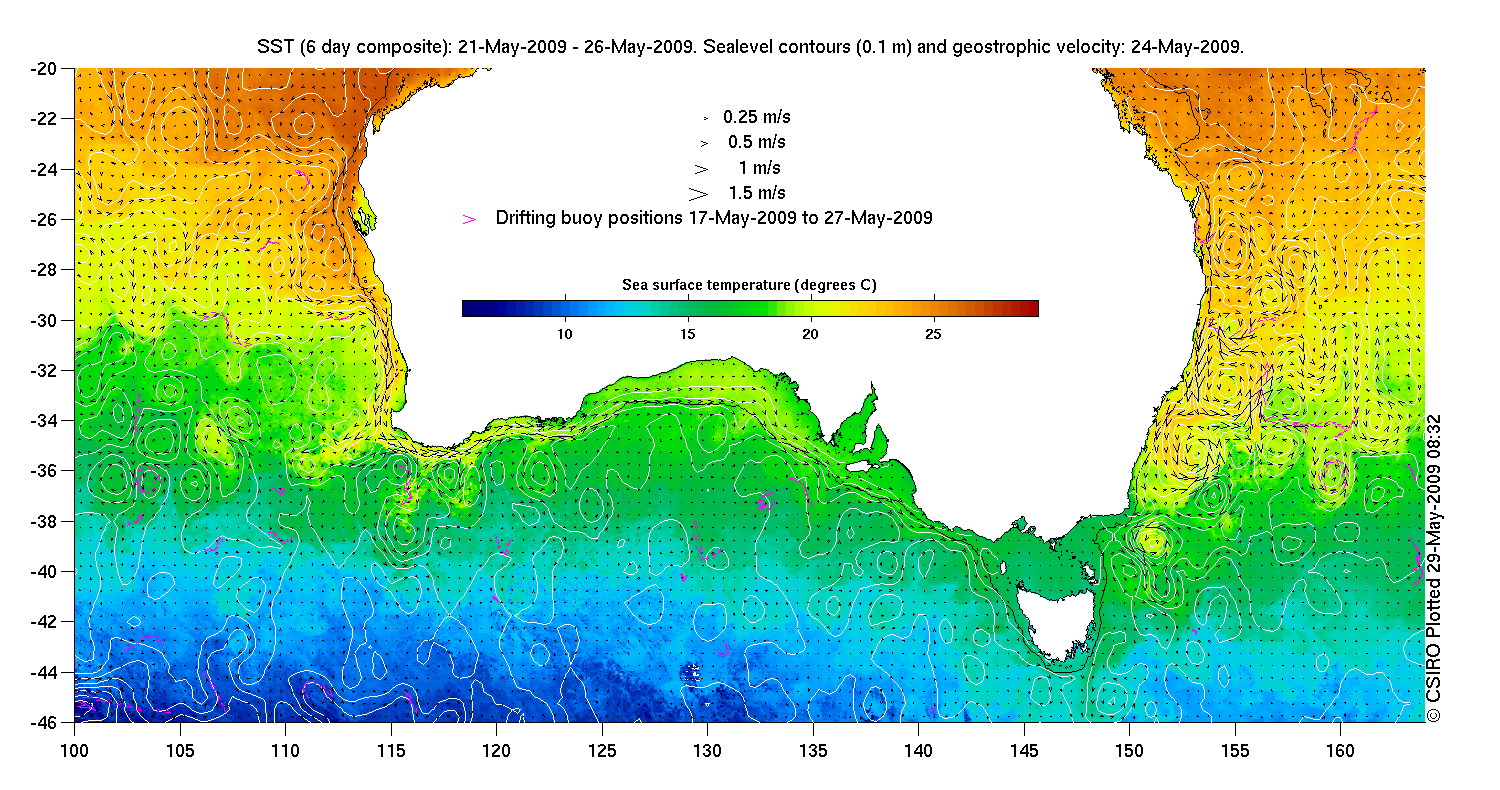The image size is (1500, 790).
Task: Click the magenta drifting buoy legend arrow
Action: click(469, 218)
